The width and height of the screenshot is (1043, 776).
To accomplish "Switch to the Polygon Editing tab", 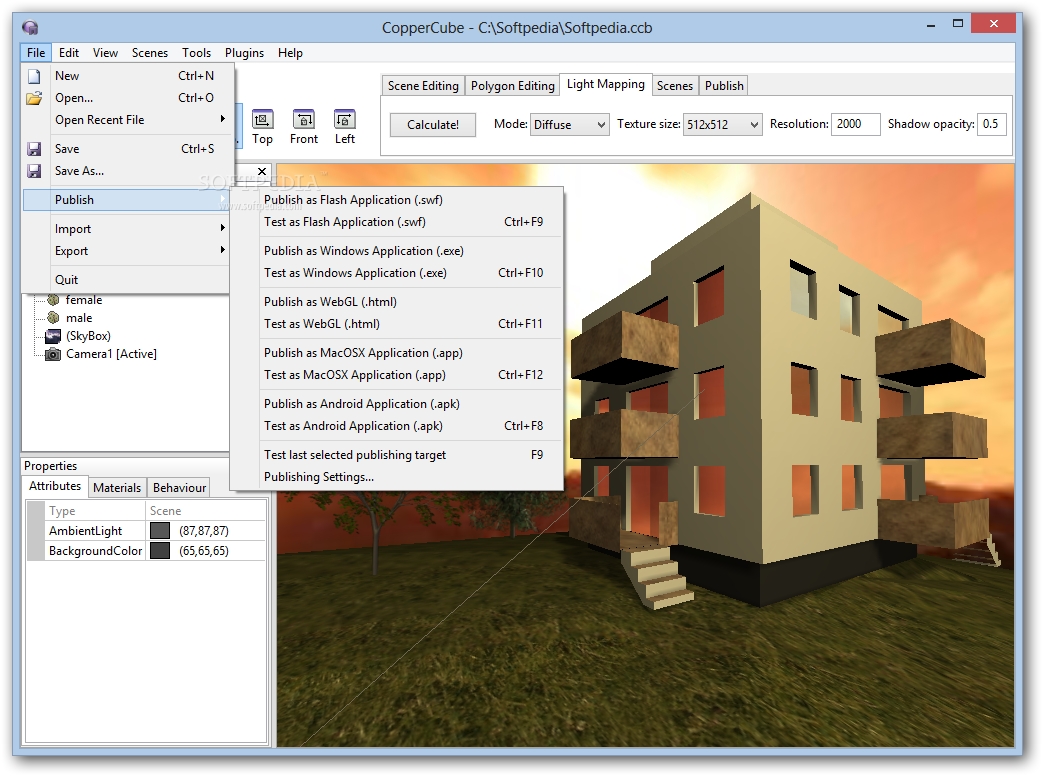I will tap(512, 86).
